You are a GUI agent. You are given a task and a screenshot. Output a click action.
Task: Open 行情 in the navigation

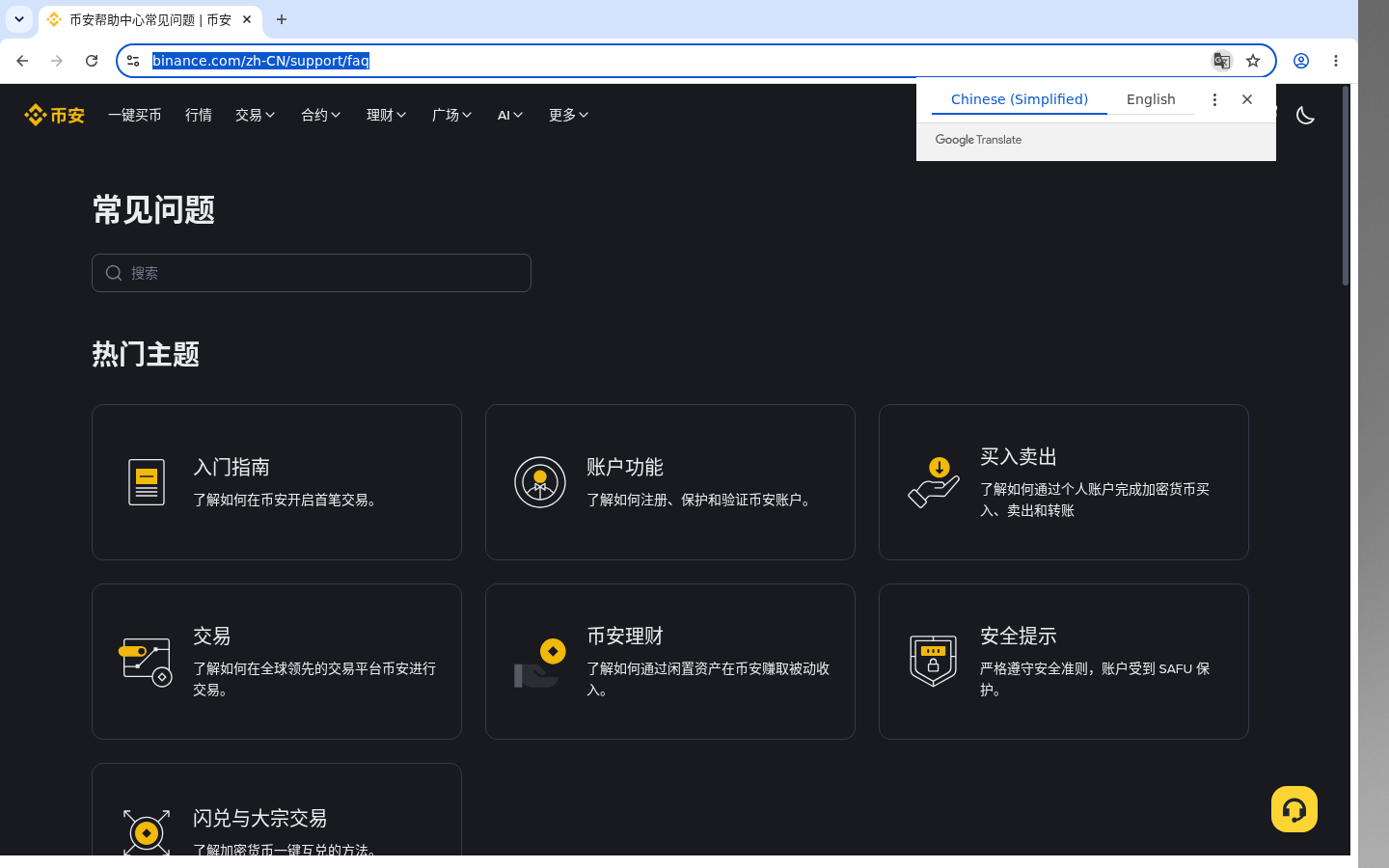[199, 115]
